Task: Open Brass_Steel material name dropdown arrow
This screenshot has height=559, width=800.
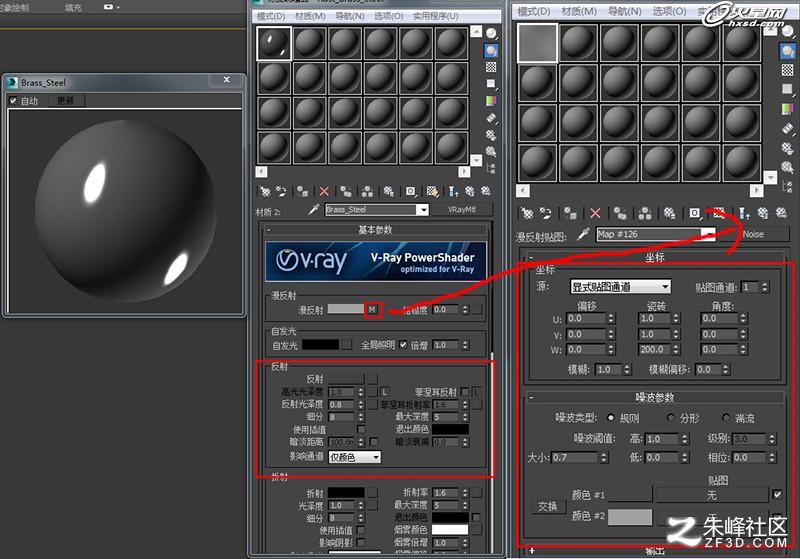Action: (x=422, y=210)
